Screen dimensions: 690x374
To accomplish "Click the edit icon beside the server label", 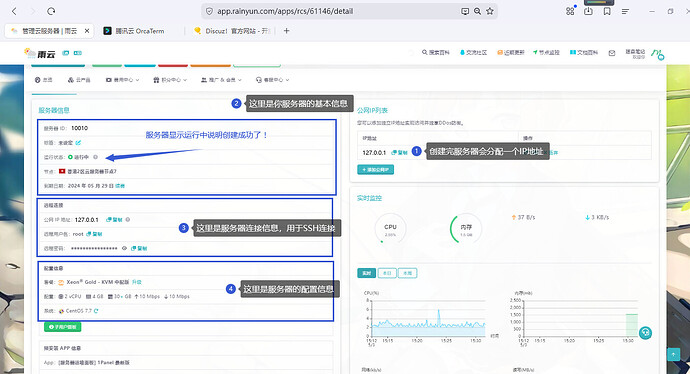I will coord(78,143).
